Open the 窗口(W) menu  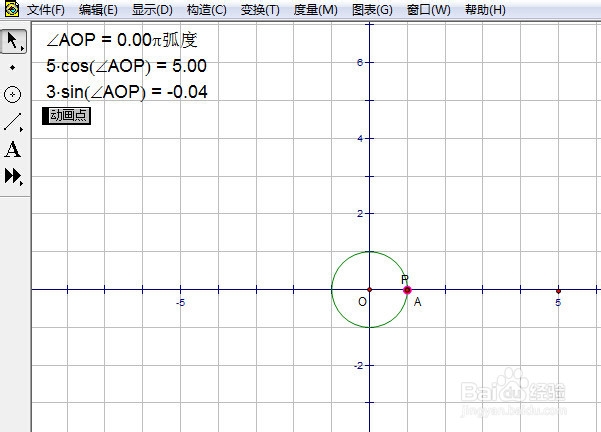tap(429, 10)
